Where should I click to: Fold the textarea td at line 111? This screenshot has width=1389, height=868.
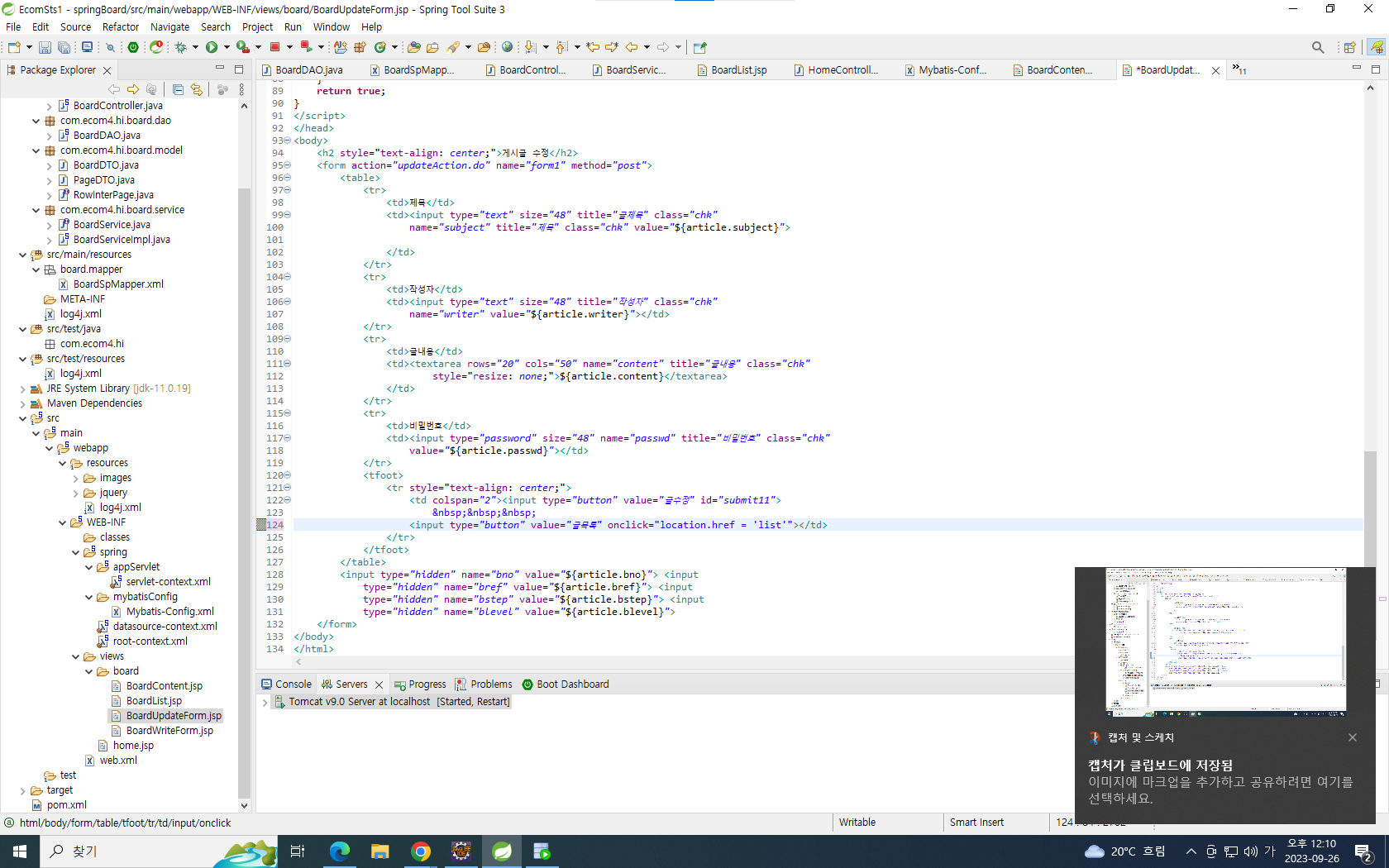[288, 364]
